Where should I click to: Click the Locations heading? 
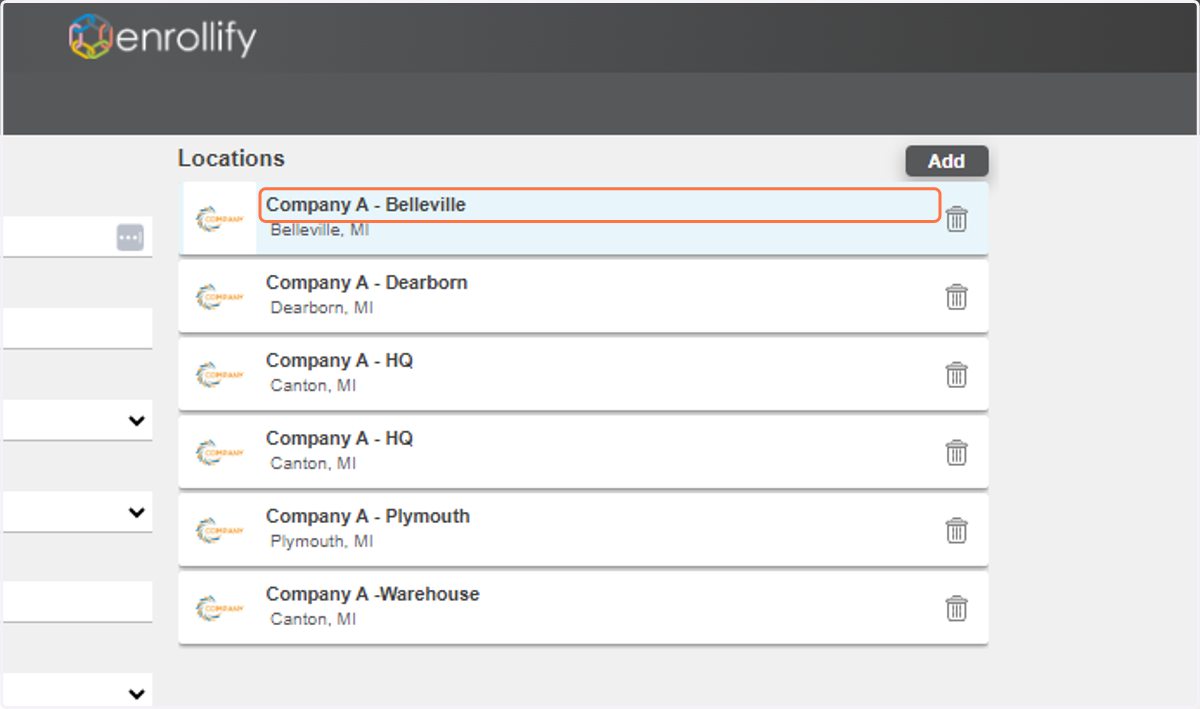point(231,159)
